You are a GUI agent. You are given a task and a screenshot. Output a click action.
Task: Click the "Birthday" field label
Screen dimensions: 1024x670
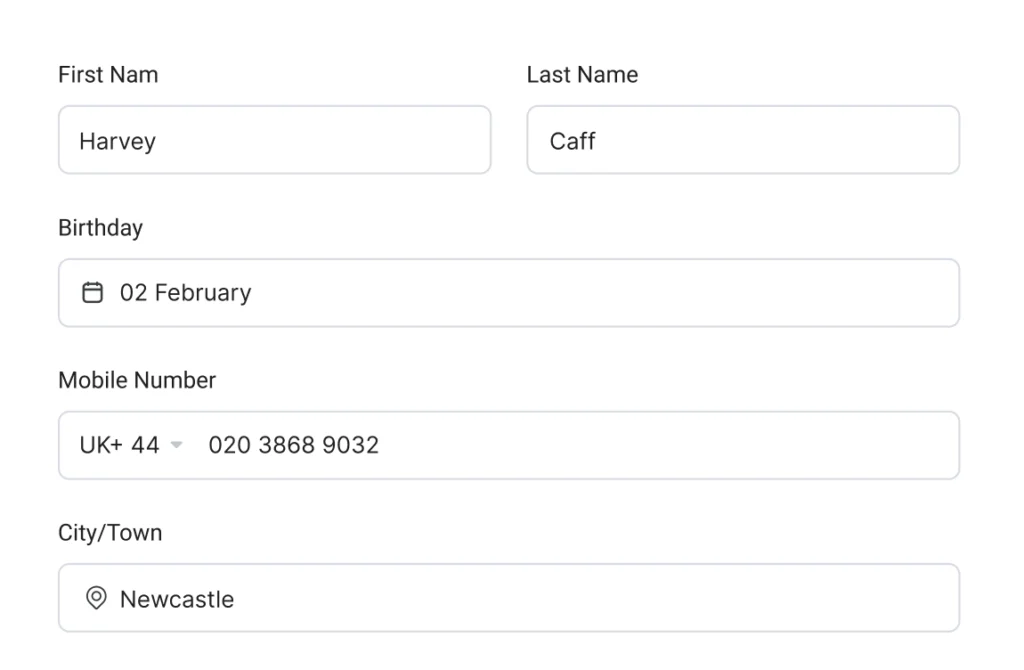(x=100, y=228)
